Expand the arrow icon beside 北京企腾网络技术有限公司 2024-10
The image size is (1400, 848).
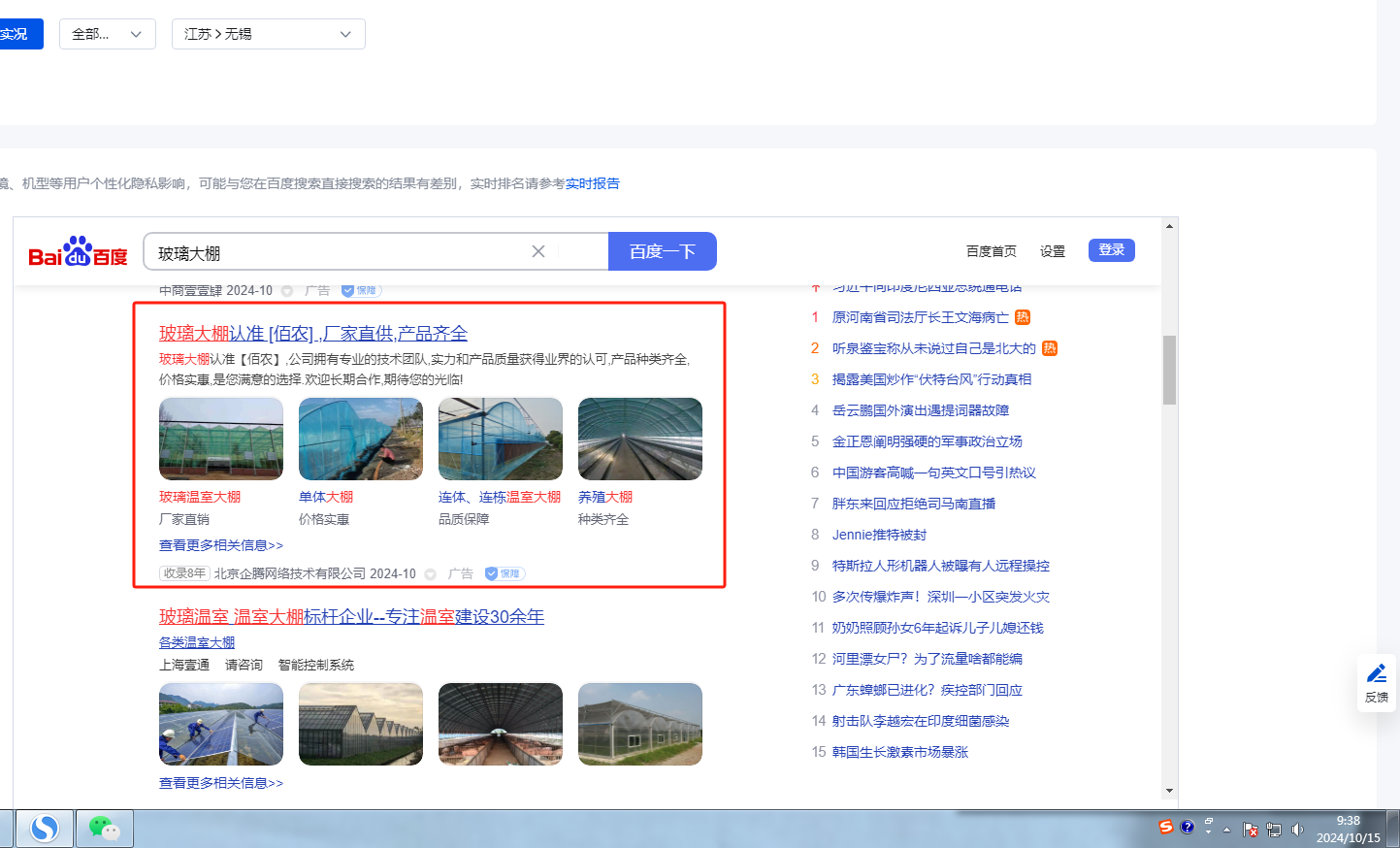tap(431, 574)
